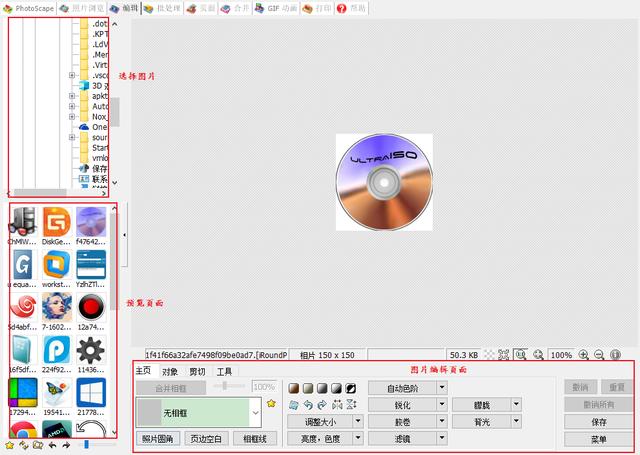Select the 7-1602... portrait thumbnail

(x=56, y=311)
